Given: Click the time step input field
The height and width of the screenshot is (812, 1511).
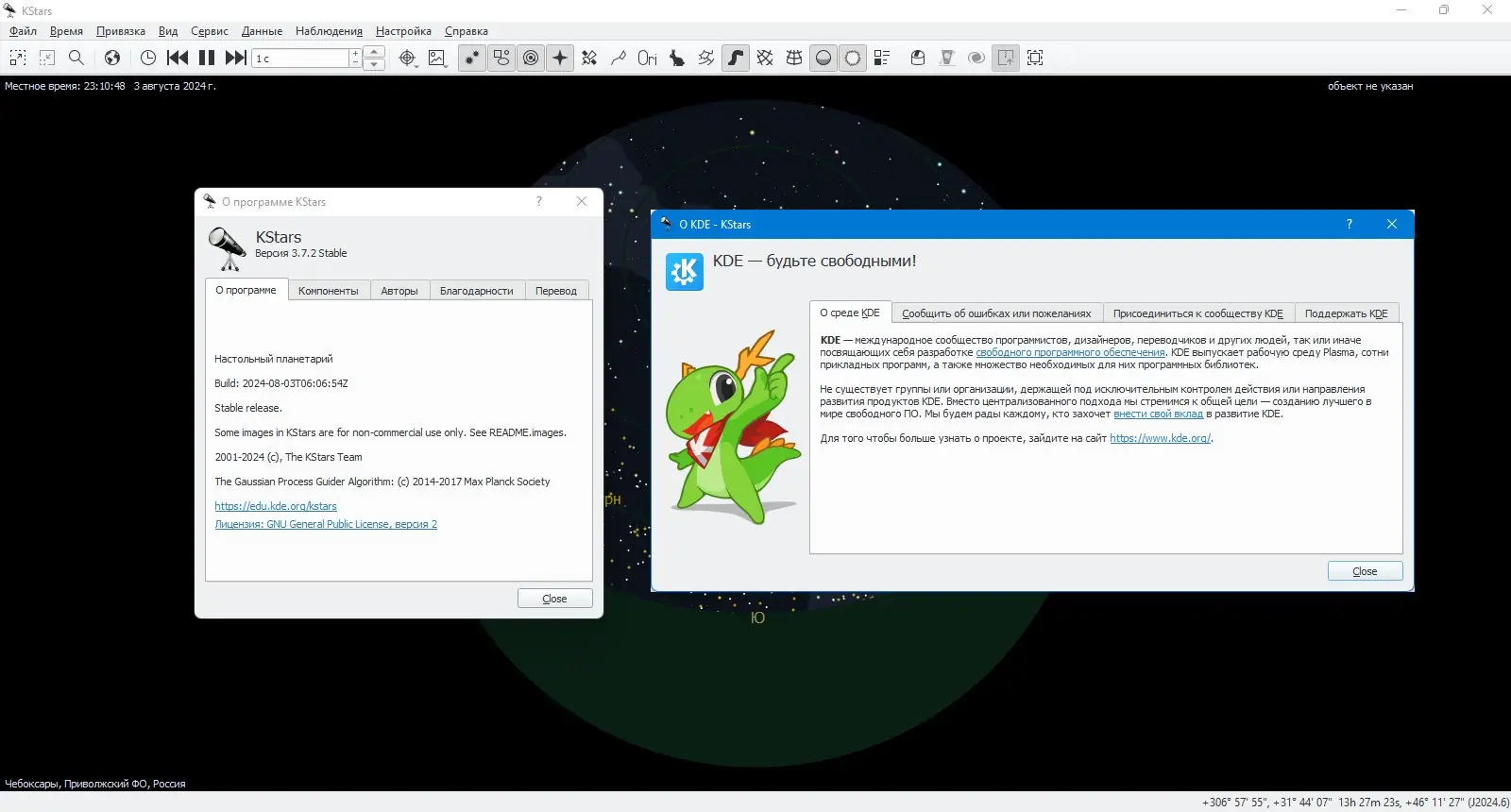Looking at the screenshot, I should pos(301,58).
